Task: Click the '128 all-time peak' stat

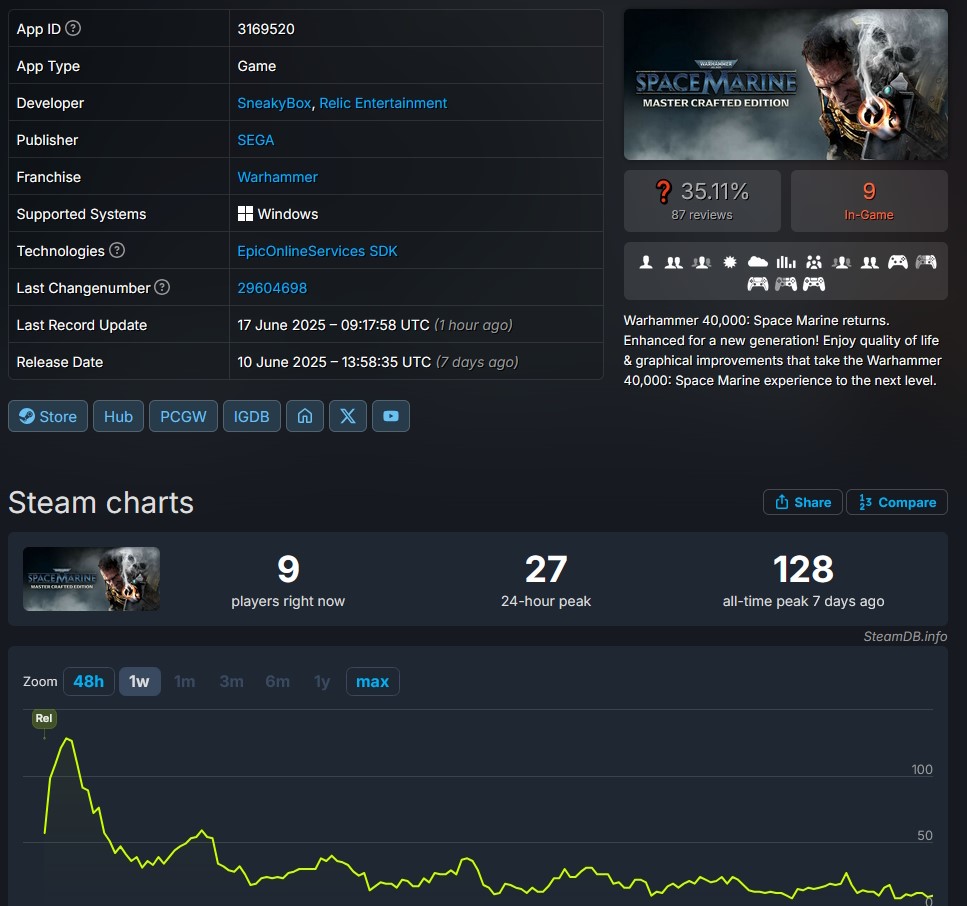Action: pyautogui.click(x=803, y=580)
